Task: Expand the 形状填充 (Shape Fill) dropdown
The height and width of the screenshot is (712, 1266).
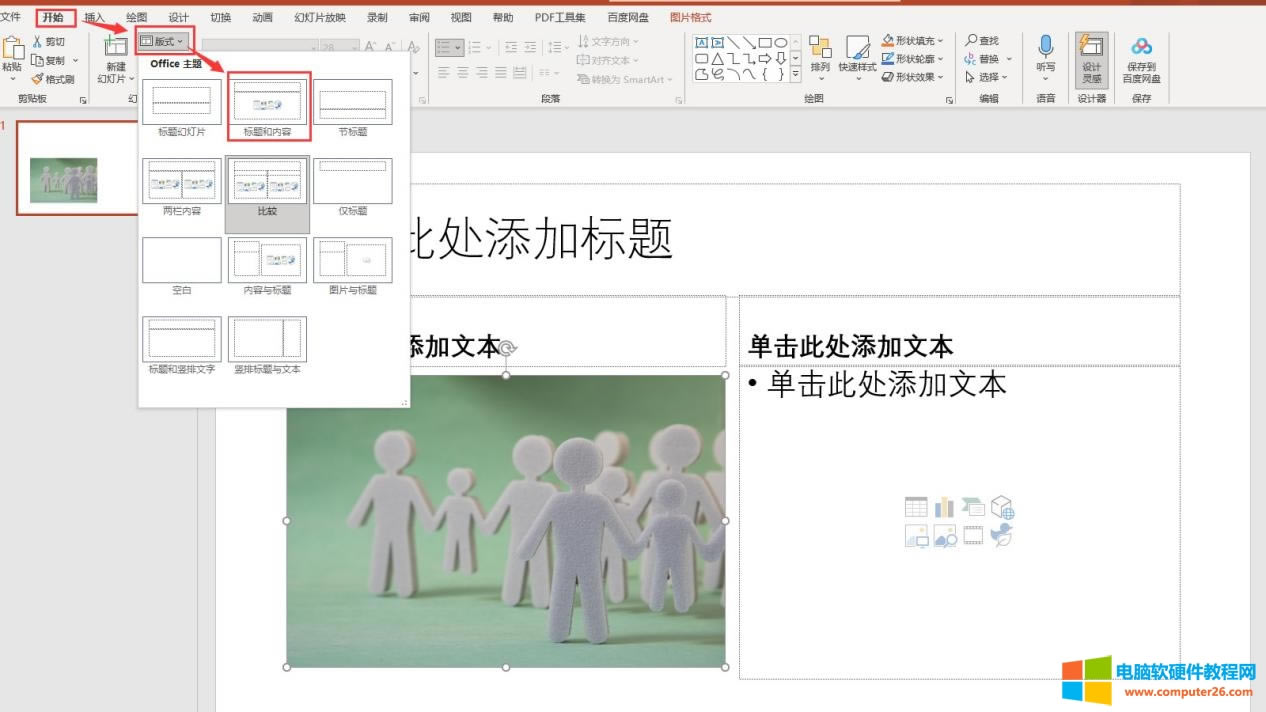Action: (x=912, y=41)
